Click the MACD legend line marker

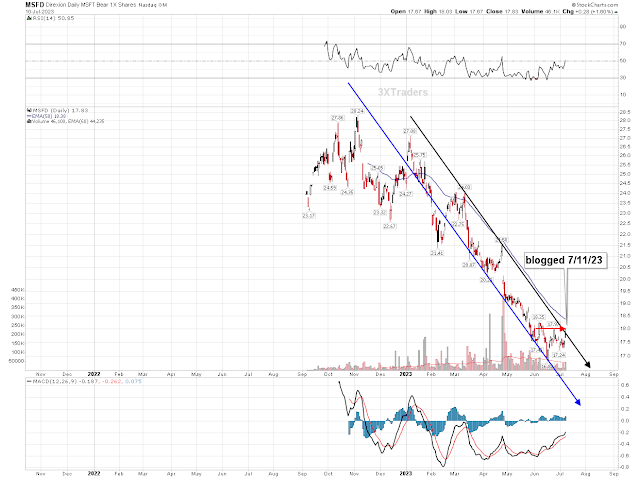click(29, 382)
